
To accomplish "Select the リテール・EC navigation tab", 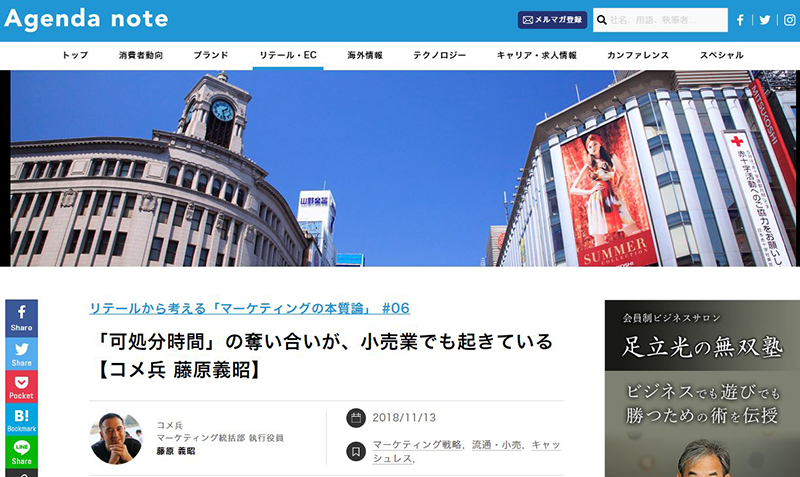I will click(288, 56).
